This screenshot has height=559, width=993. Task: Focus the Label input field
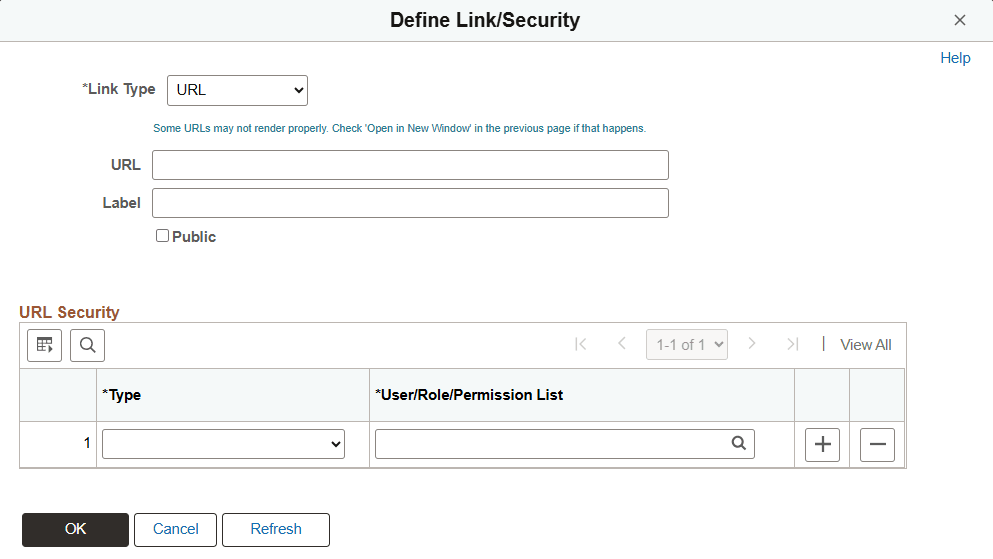(x=410, y=203)
